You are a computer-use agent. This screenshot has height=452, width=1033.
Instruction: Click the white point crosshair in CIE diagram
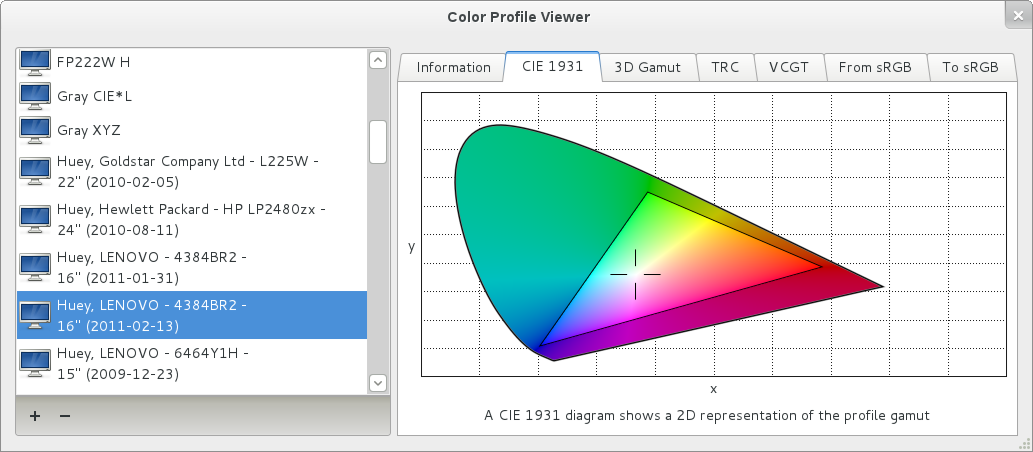point(636,274)
